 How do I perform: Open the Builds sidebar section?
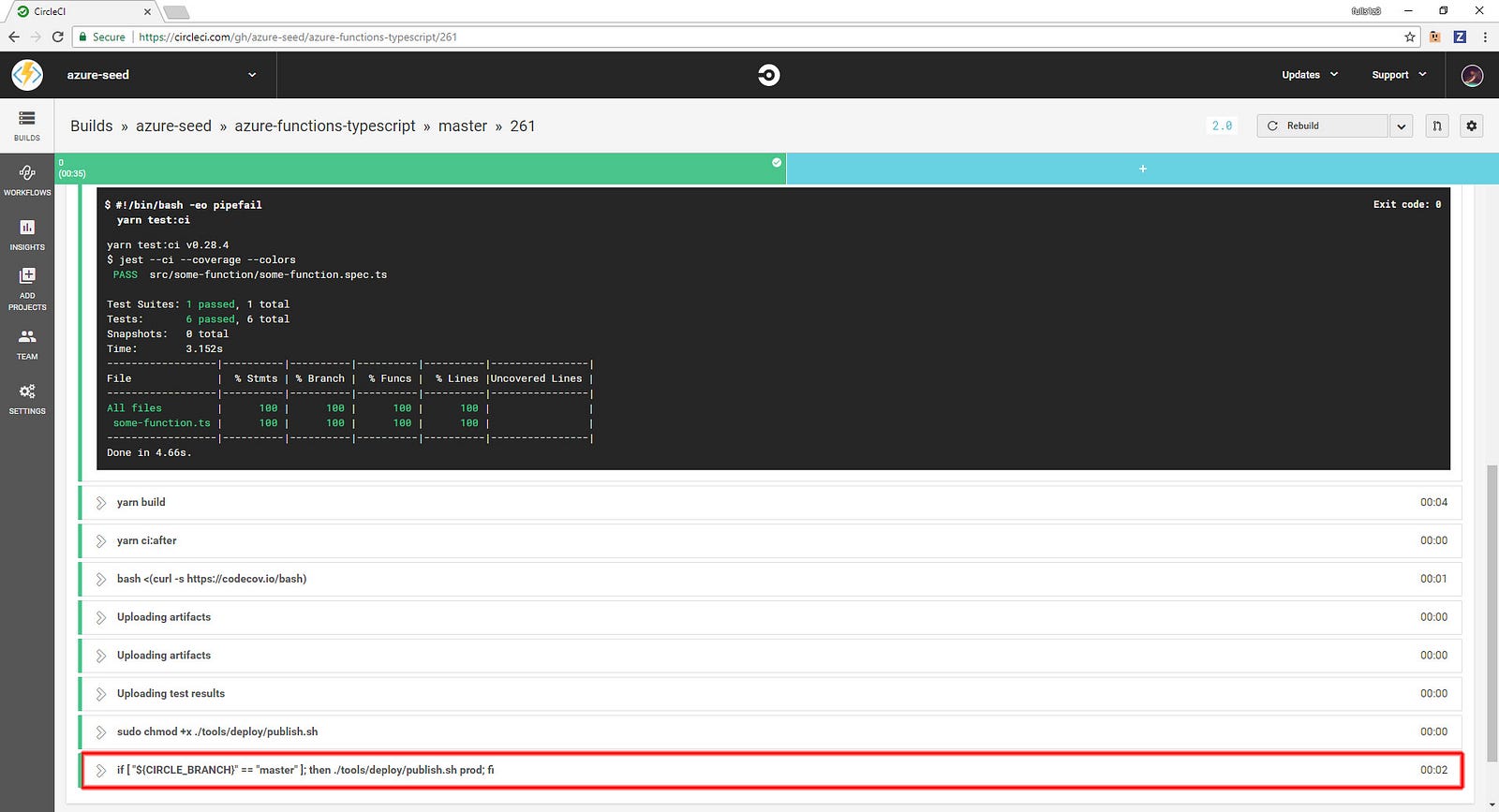tap(26, 125)
